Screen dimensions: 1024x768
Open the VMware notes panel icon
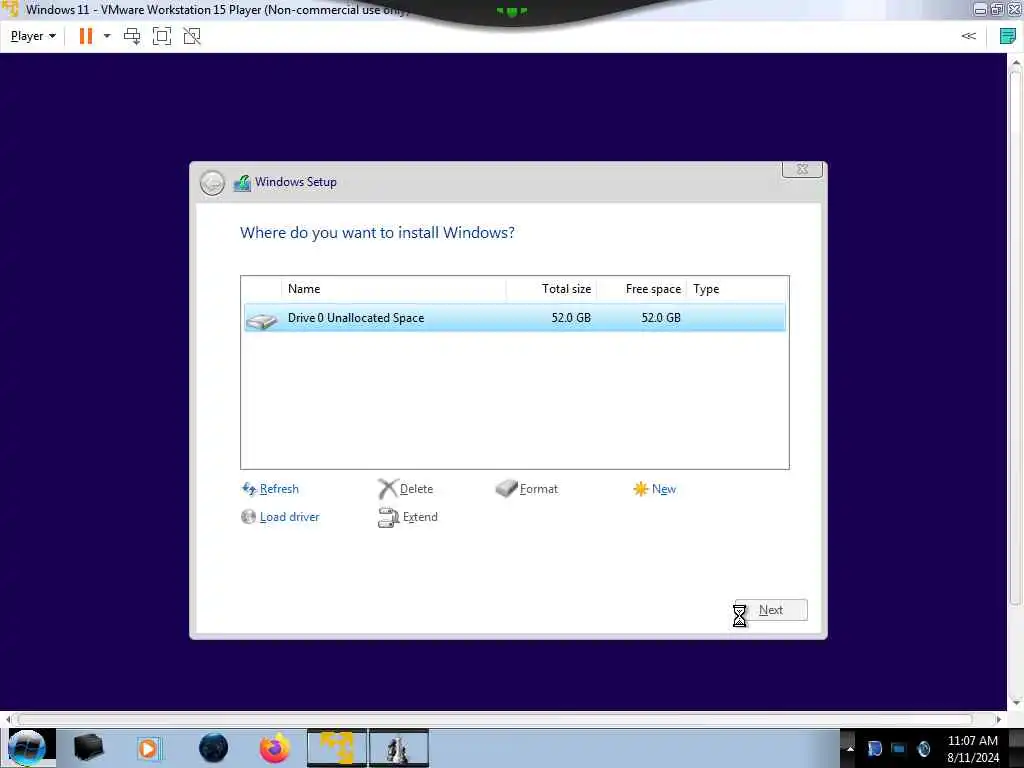(x=1008, y=36)
